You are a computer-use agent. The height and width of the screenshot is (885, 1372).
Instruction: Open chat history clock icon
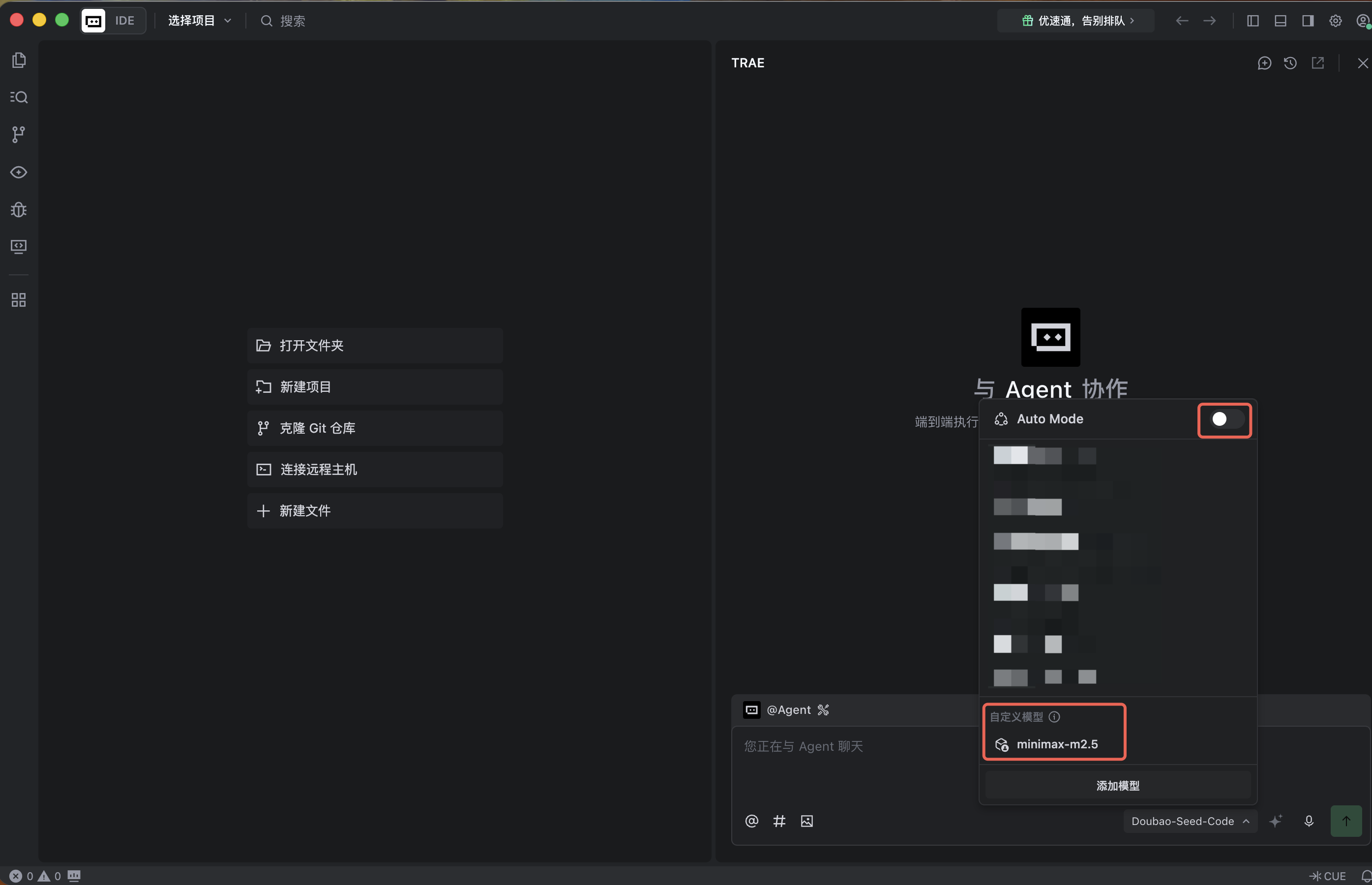pyautogui.click(x=1290, y=63)
